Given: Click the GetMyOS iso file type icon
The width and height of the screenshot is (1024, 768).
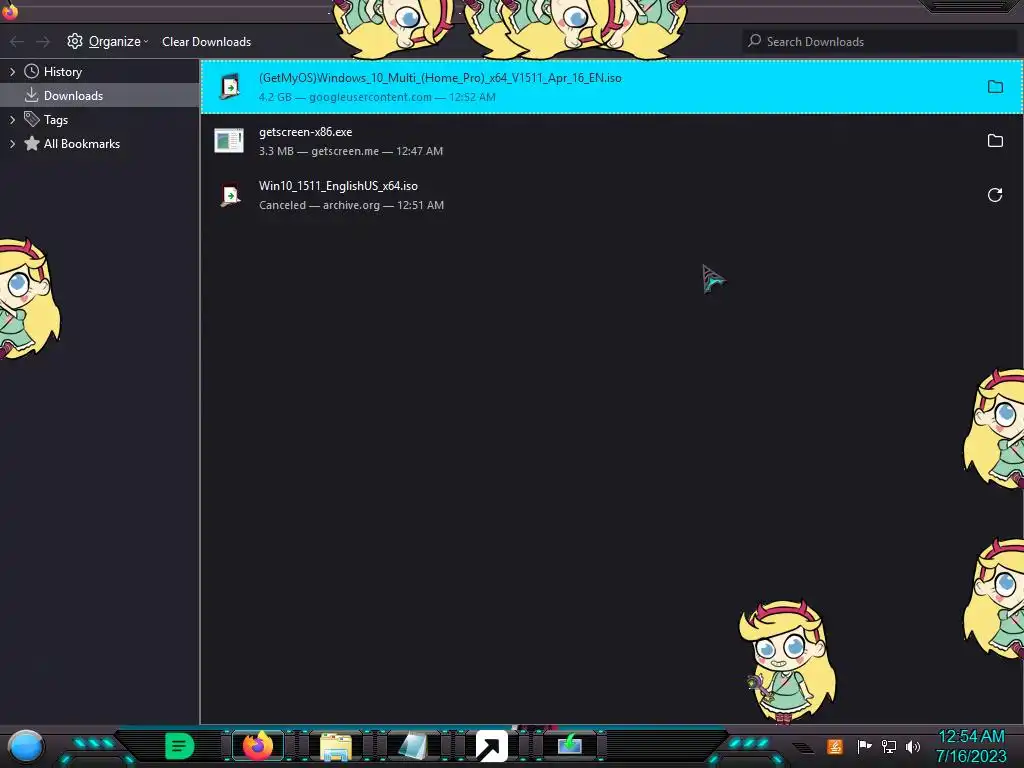Looking at the screenshot, I should coord(229,87).
